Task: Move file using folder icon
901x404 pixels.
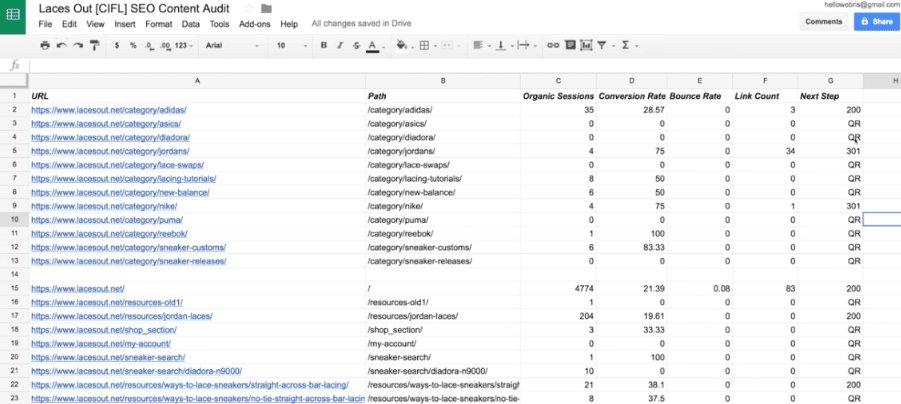Action: coord(266,8)
